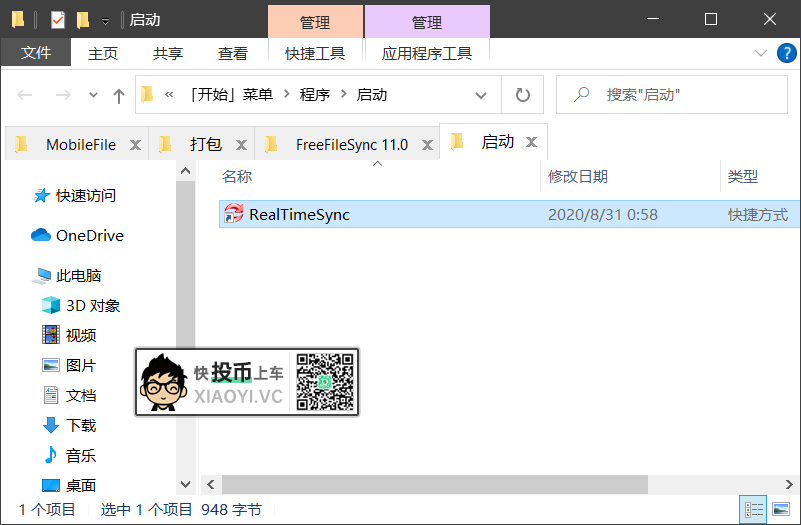Close the FreeFileSync 11.0 tab
Viewport: 801px width, 525px height.
pos(427,145)
